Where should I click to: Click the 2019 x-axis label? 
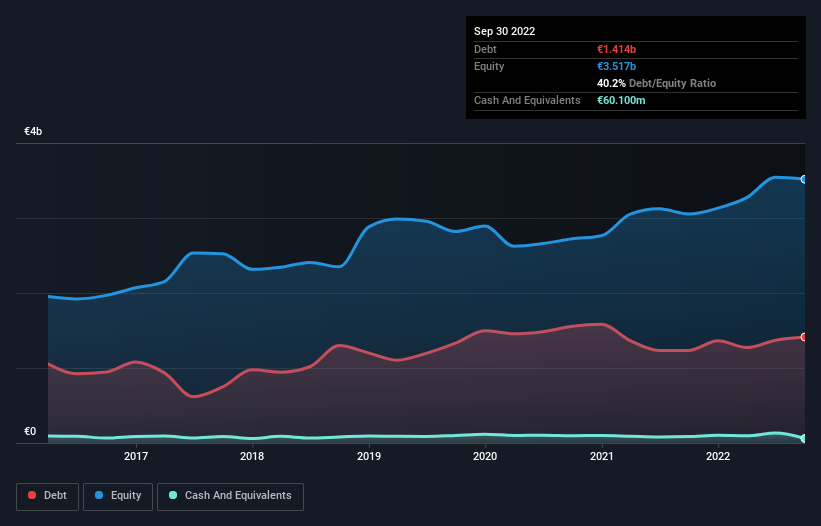tap(369, 456)
